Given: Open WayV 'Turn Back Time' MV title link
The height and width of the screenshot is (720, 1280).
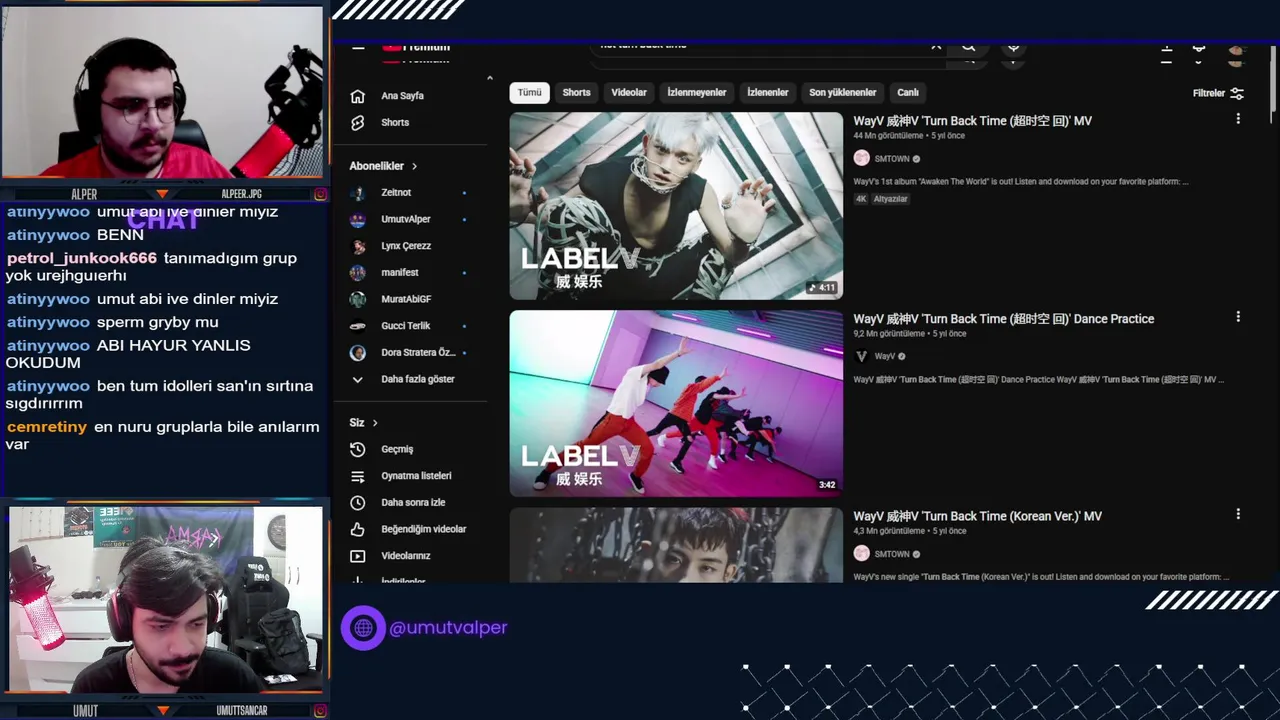Looking at the screenshot, I should [x=972, y=121].
